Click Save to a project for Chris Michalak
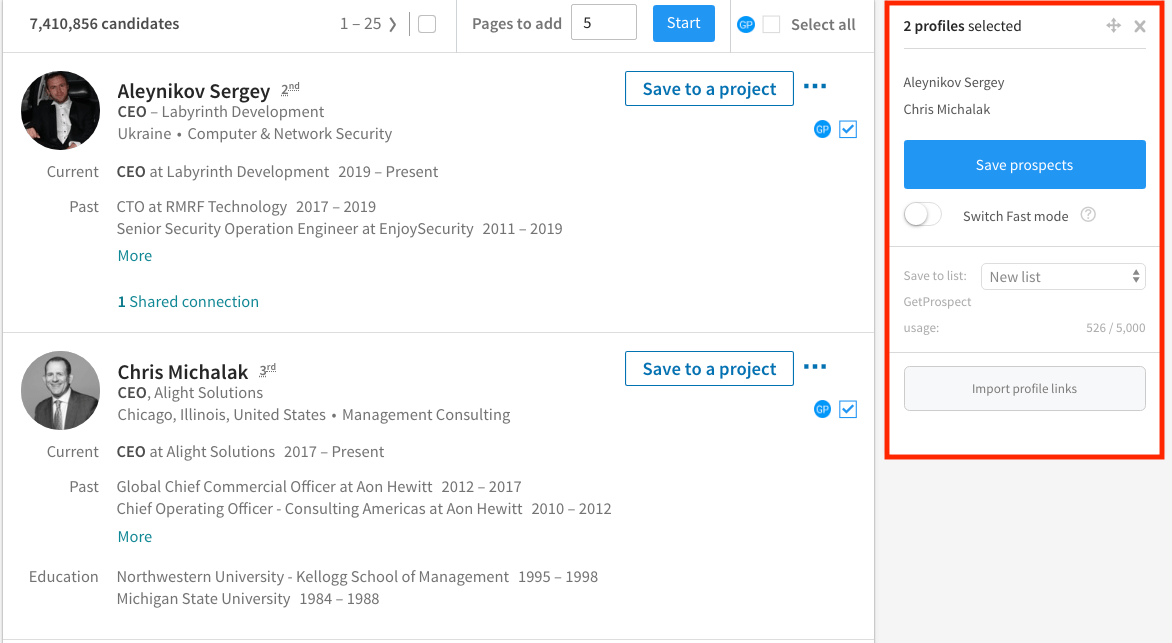Screen dimensions: 1172x643 tap(709, 369)
